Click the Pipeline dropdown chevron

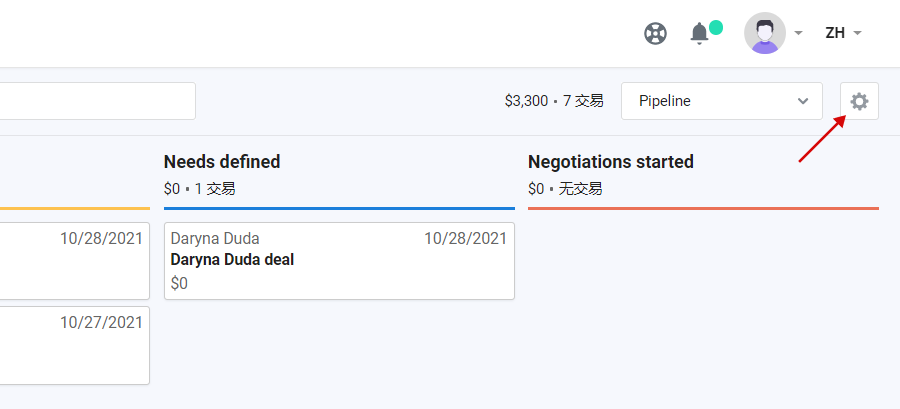[x=802, y=102]
